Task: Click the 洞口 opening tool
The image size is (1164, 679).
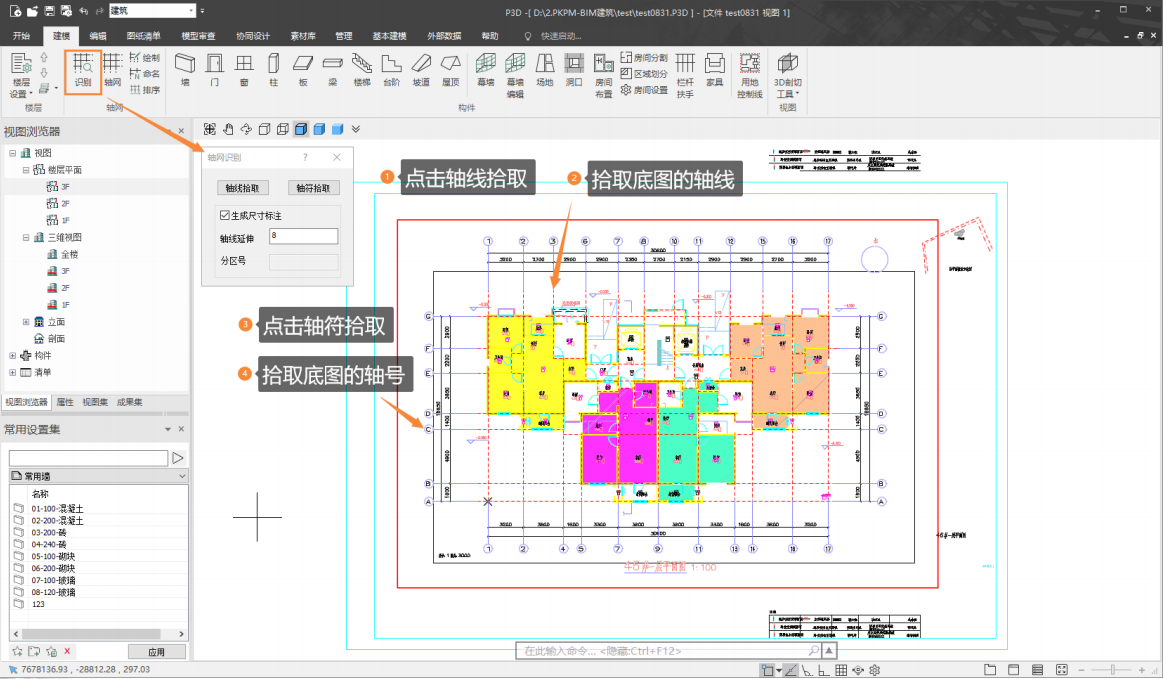Action: pos(573,69)
